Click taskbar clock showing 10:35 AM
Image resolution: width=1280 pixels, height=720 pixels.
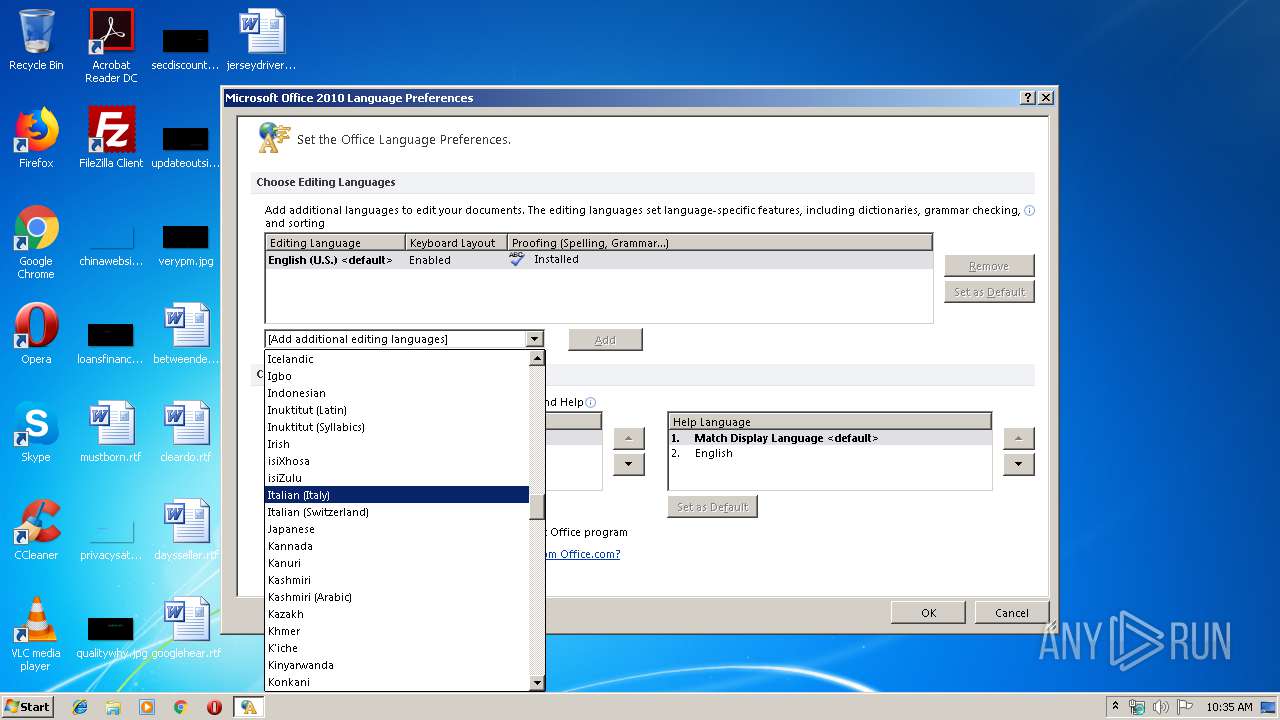click(x=1229, y=707)
